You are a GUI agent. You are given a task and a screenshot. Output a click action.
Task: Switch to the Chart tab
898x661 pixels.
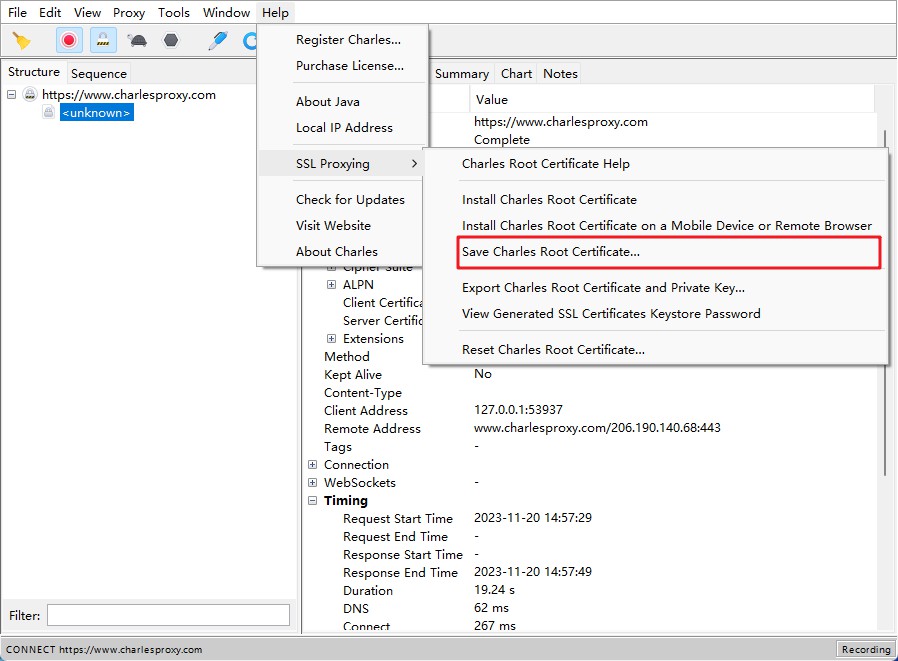pyautogui.click(x=516, y=73)
